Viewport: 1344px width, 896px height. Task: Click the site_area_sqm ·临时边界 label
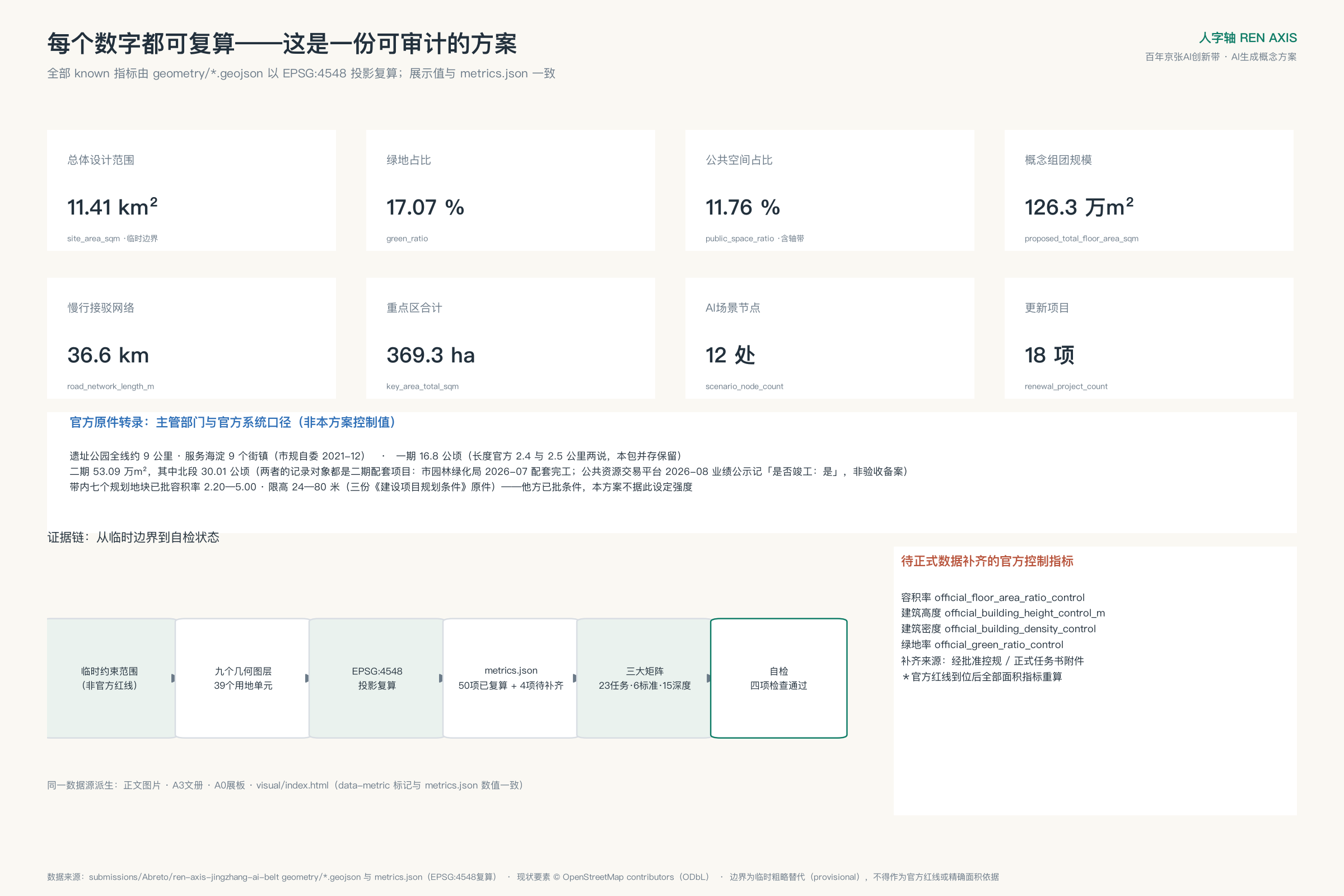coord(113,239)
